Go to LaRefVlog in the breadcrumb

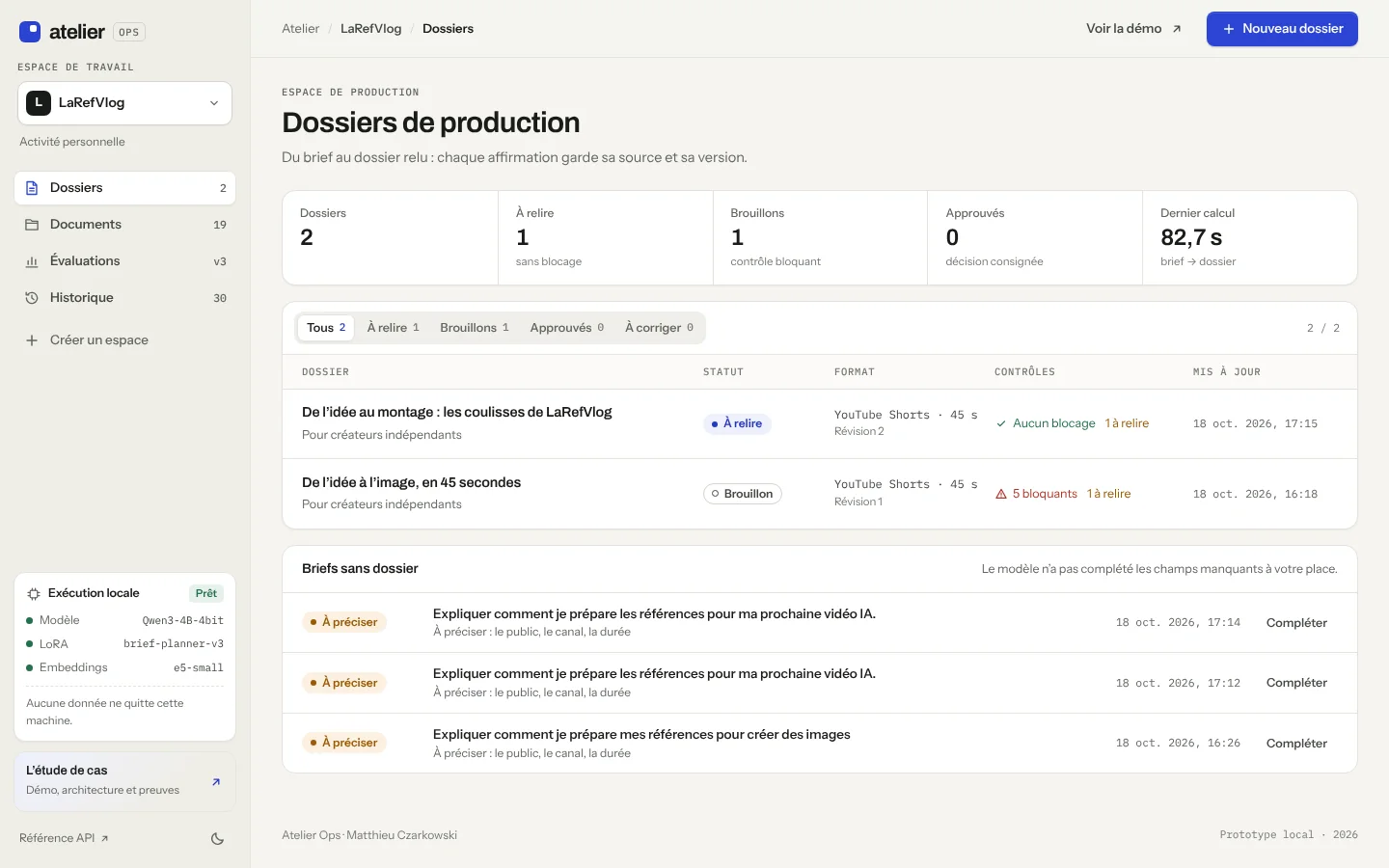coord(370,29)
